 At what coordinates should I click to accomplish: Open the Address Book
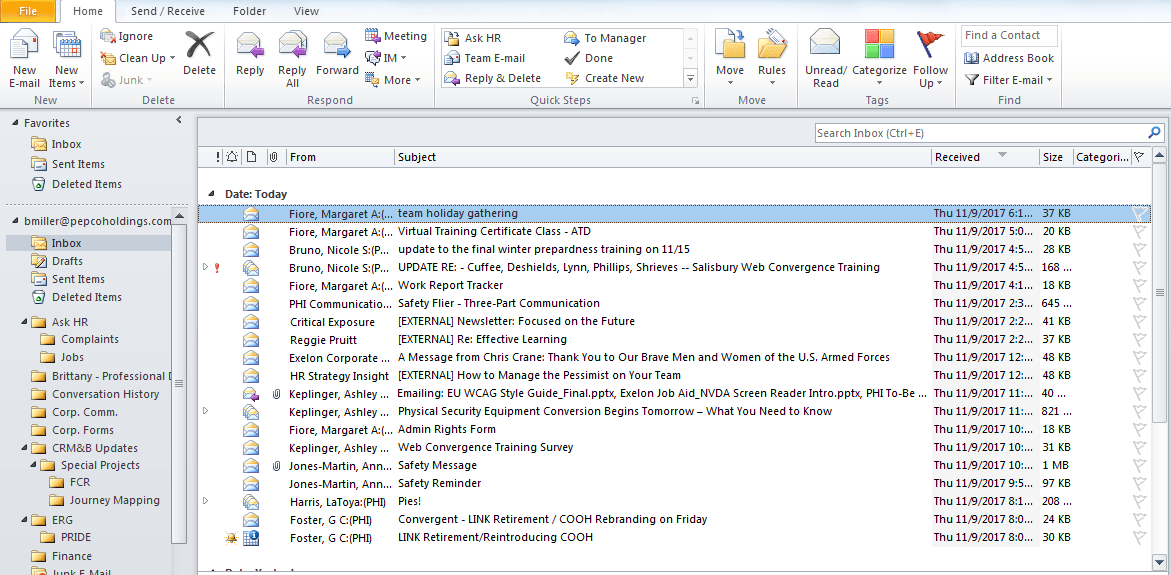pyautogui.click(x=1009, y=58)
